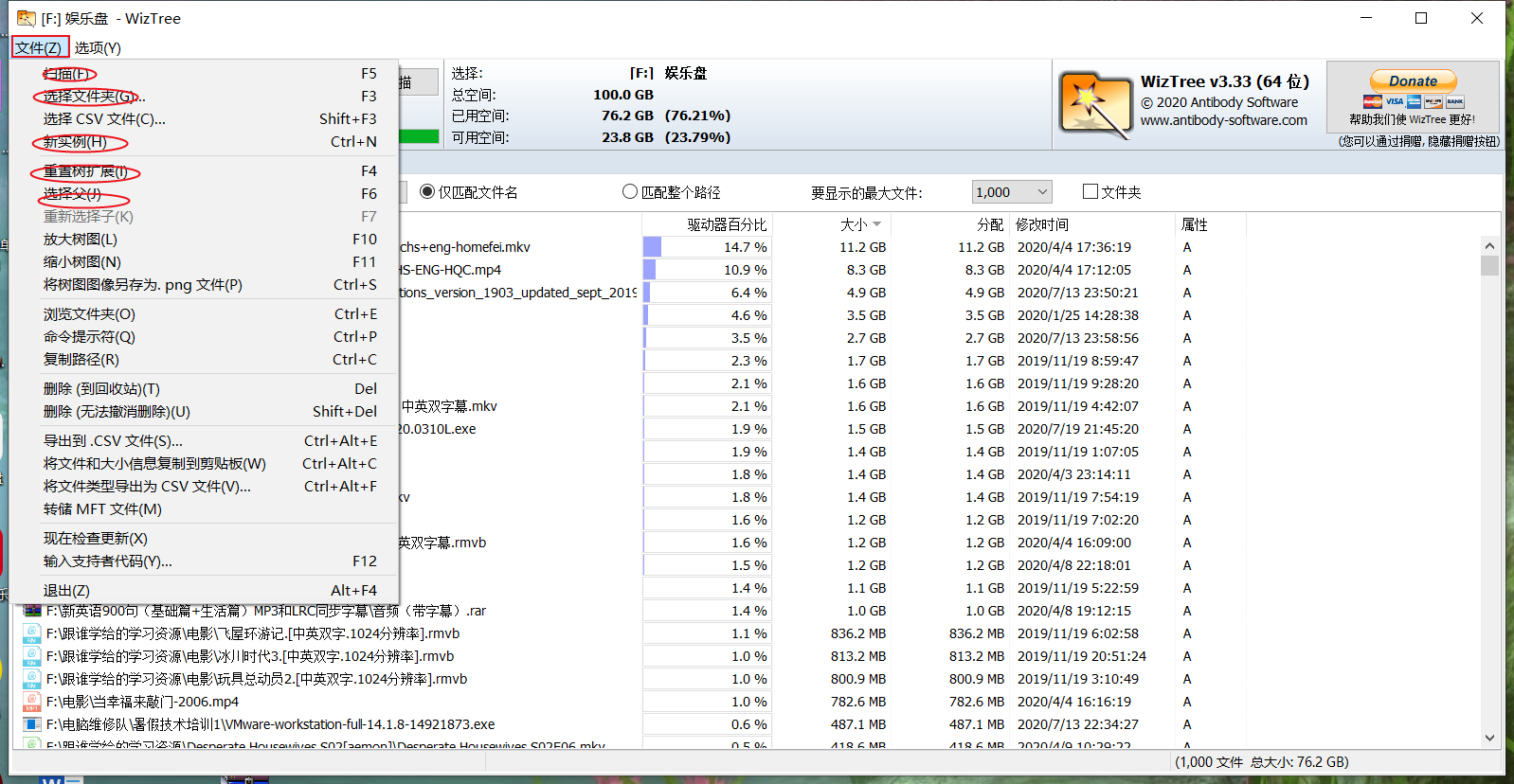Screen dimensions: 1514x784
Task: Click the file list scrollbar up arrow
Action: pos(1489,245)
